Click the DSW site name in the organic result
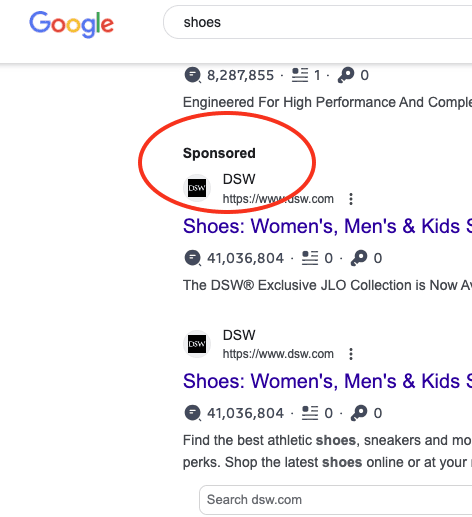 point(239,335)
